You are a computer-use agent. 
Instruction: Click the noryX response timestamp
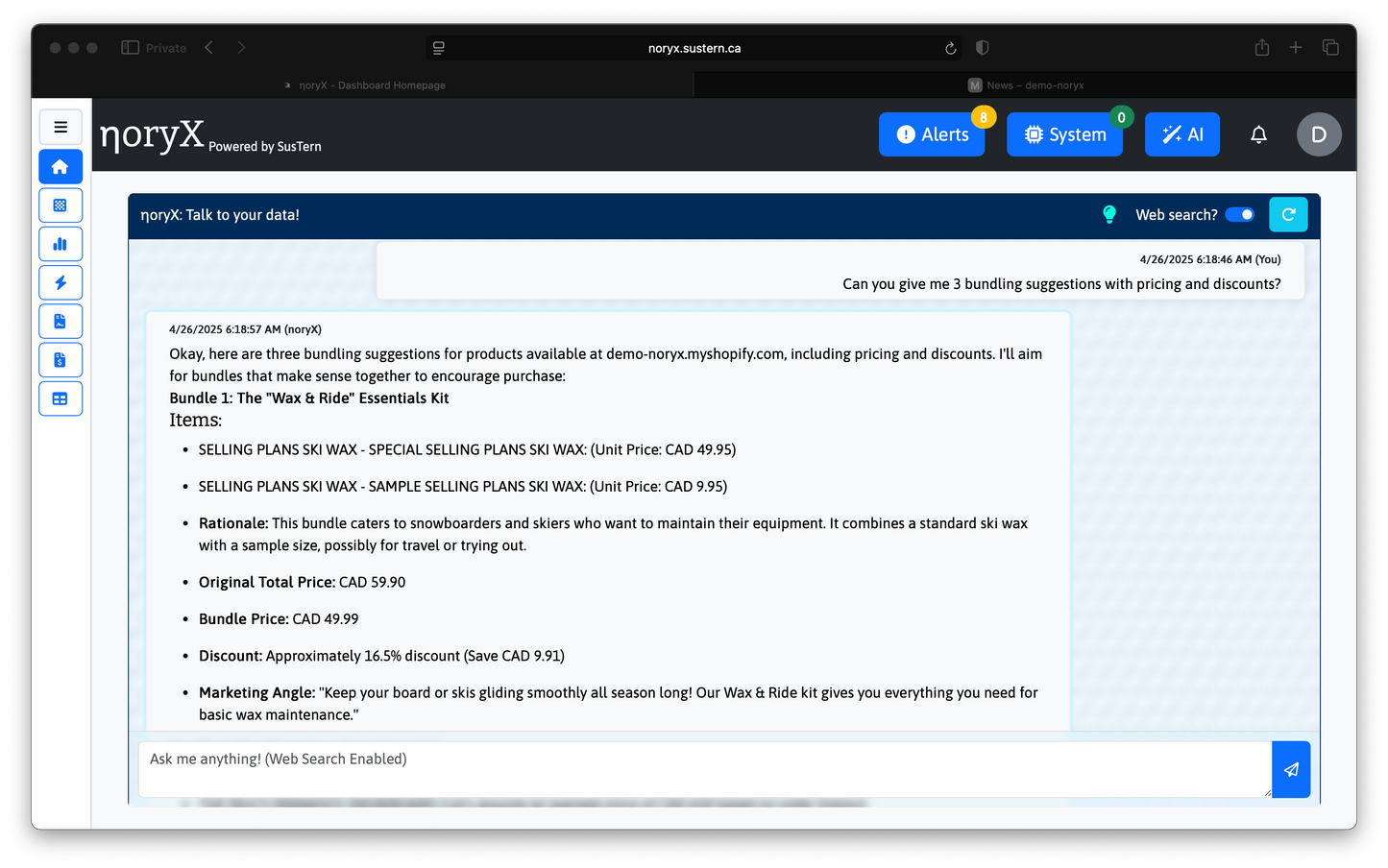tap(245, 329)
